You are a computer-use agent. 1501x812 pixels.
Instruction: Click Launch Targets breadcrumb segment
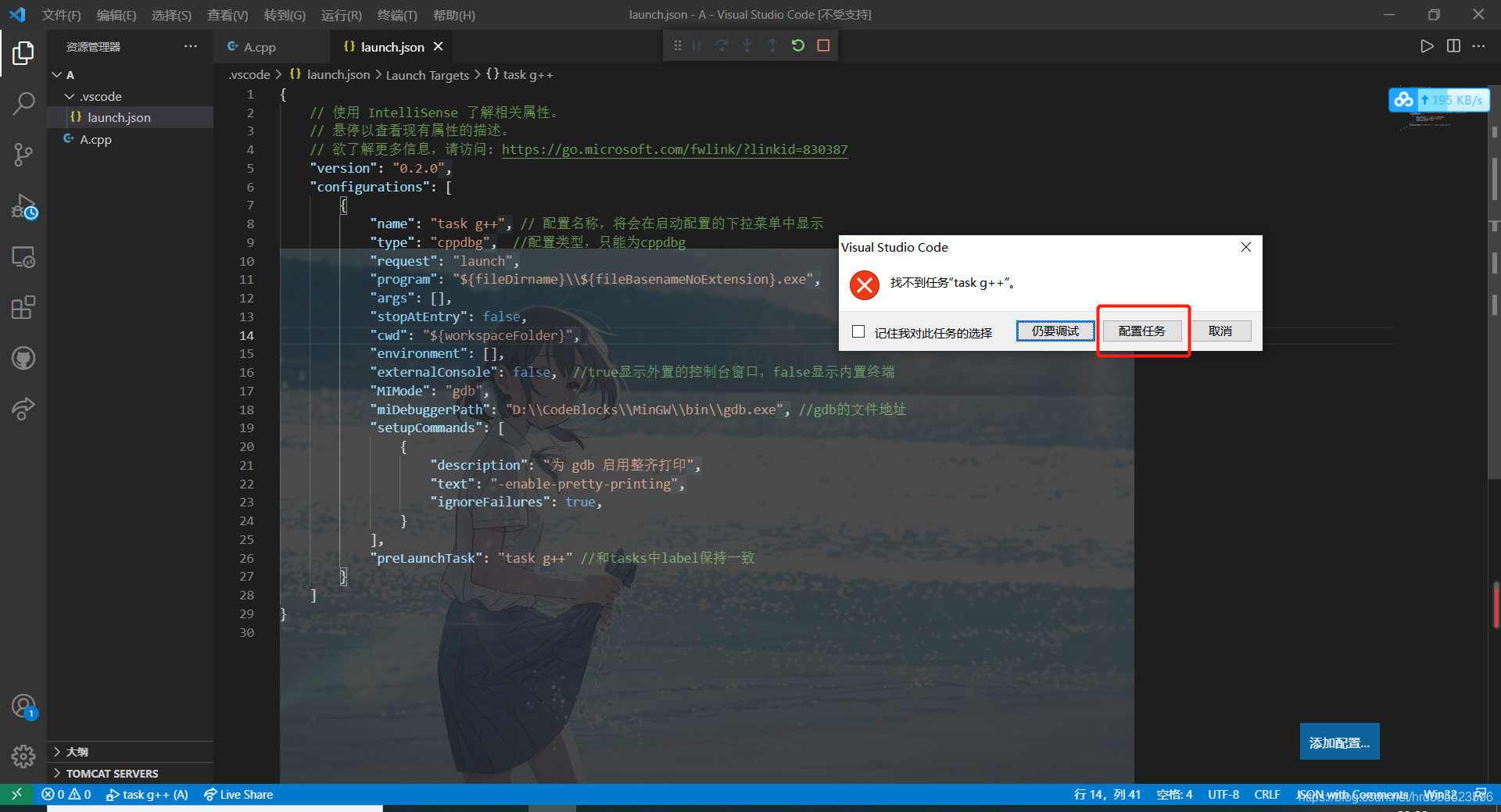[428, 75]
